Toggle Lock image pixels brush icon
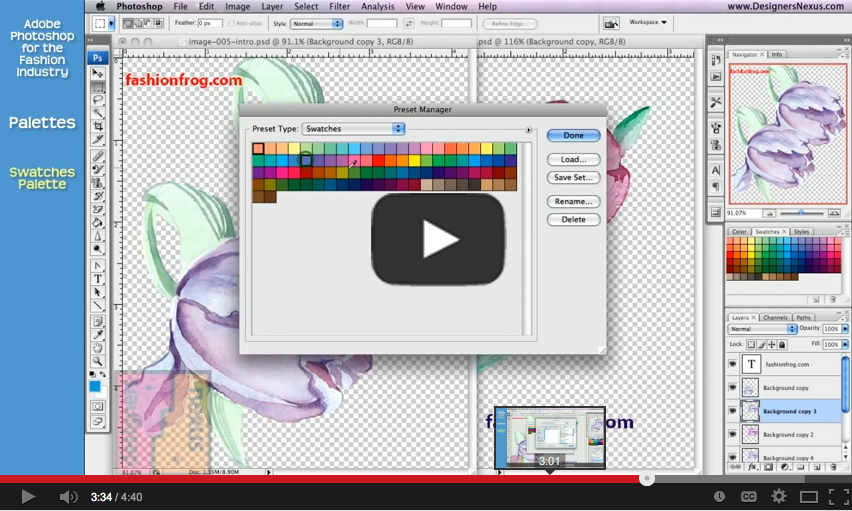The width and height of the screenshot is (852, 511). point(761,345)
